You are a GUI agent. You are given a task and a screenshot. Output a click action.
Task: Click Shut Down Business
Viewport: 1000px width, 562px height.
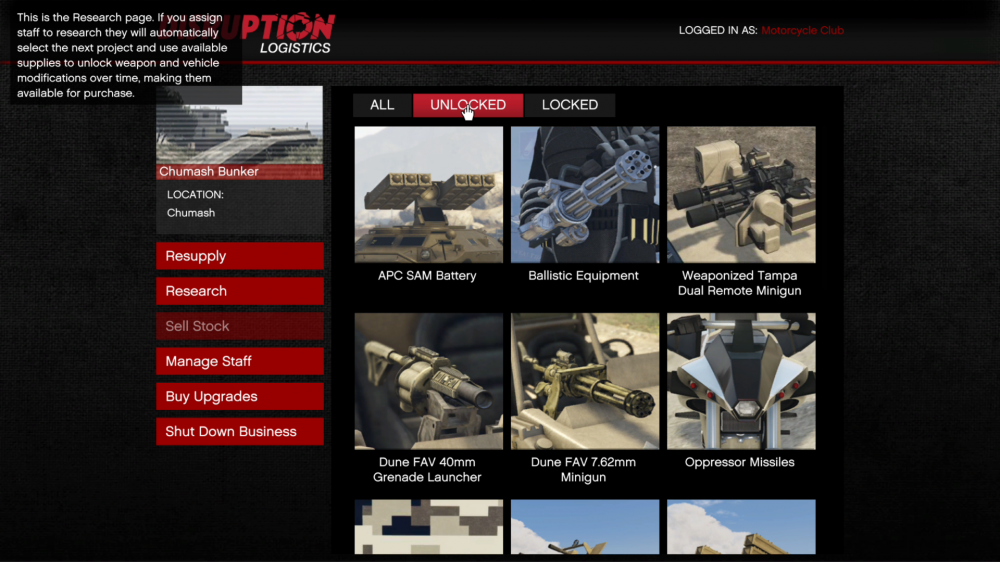point(240,431)
